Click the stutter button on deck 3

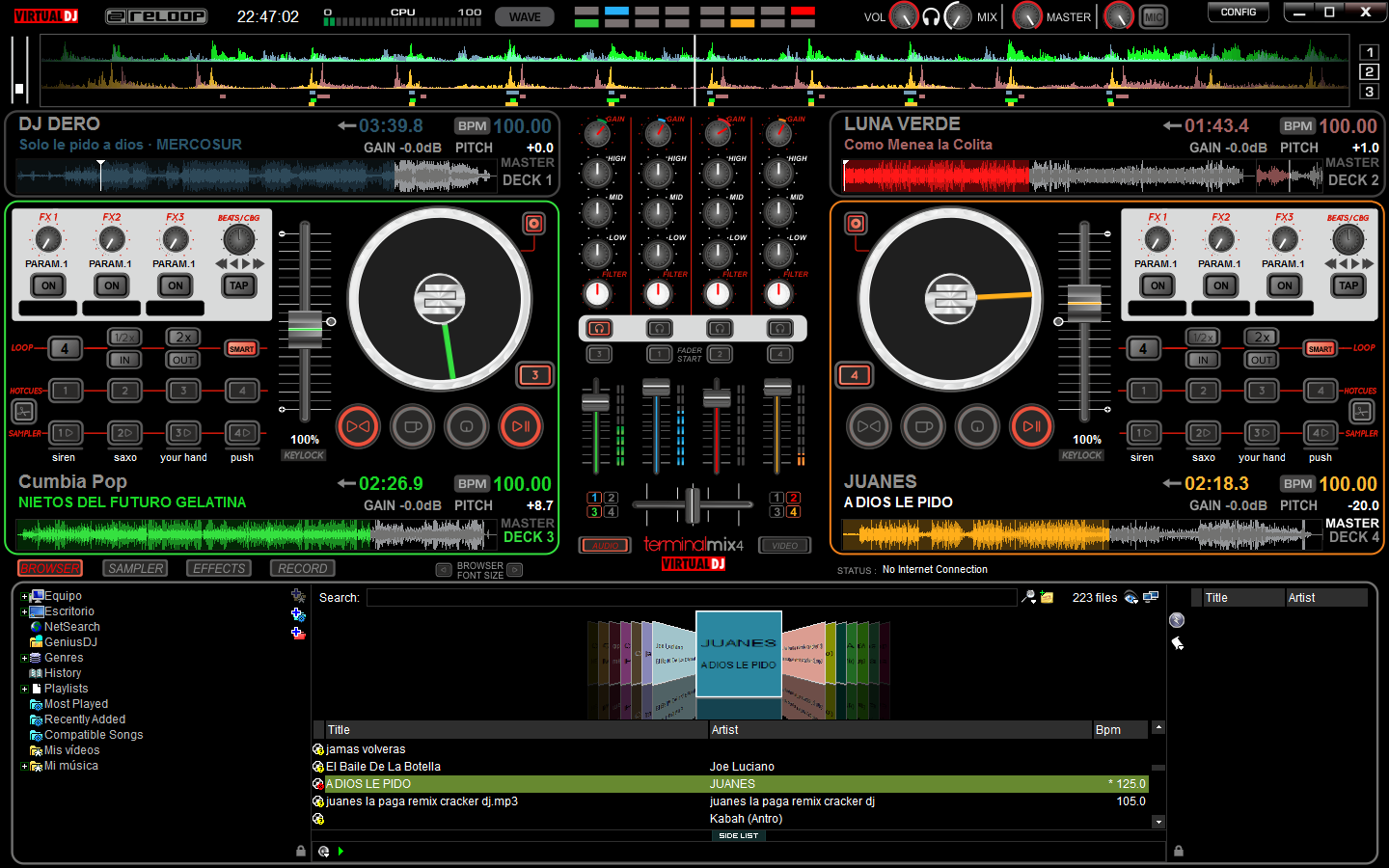click(413, 426)
